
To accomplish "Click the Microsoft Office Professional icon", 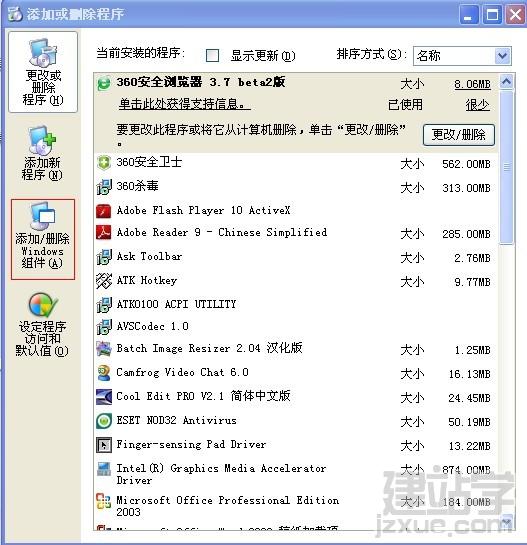I will pyautogui.click(x=104, y=501).
